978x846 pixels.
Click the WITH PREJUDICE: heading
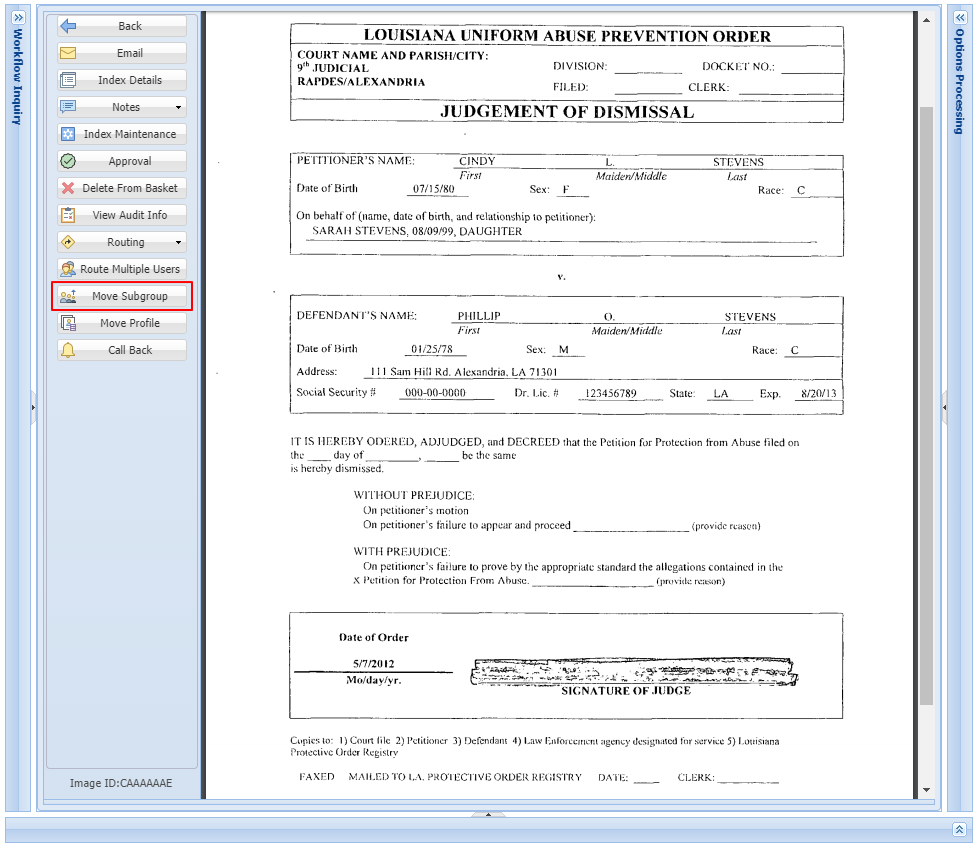402,552
